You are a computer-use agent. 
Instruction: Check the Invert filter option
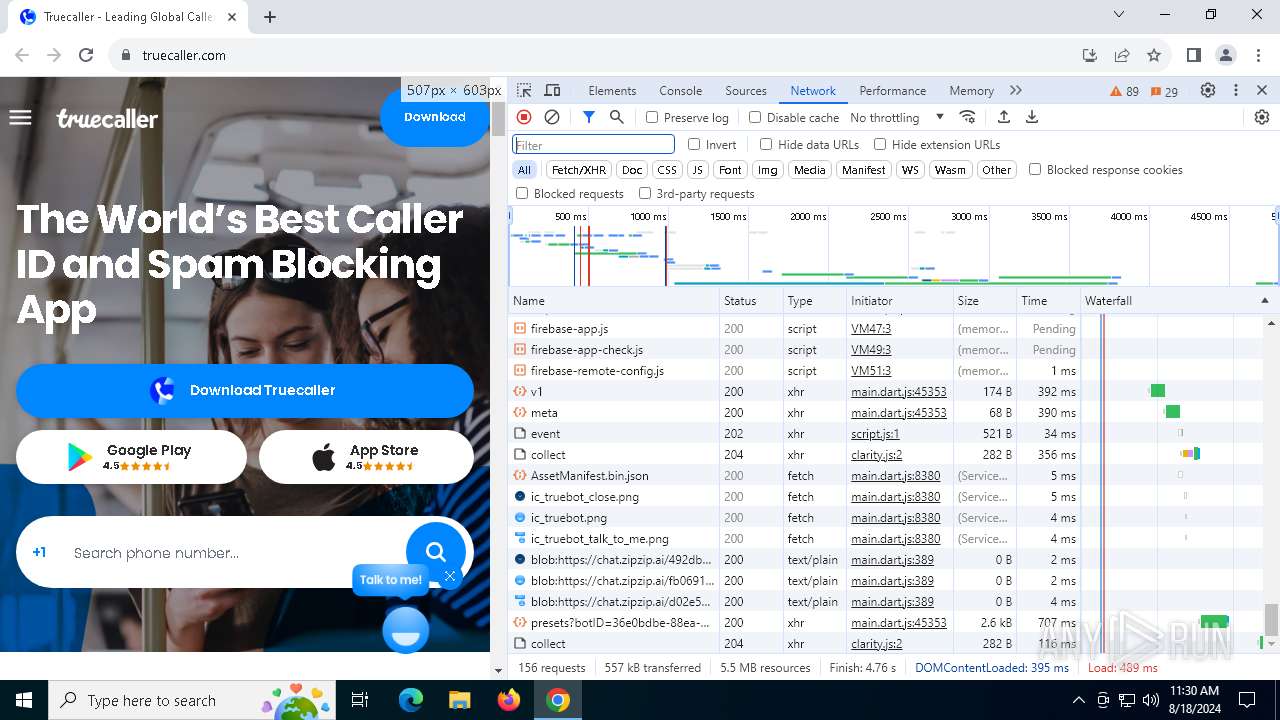(694, 144)
